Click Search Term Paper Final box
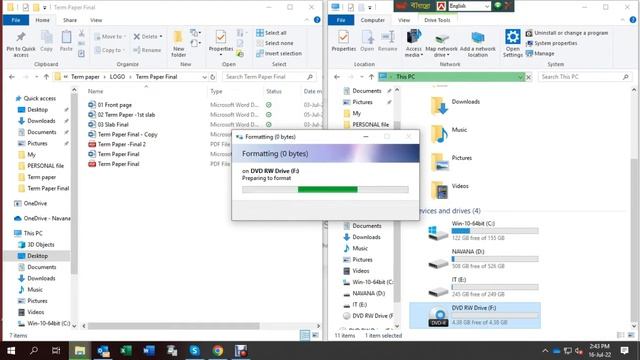640x360 pixels. (x=269, y=77)
